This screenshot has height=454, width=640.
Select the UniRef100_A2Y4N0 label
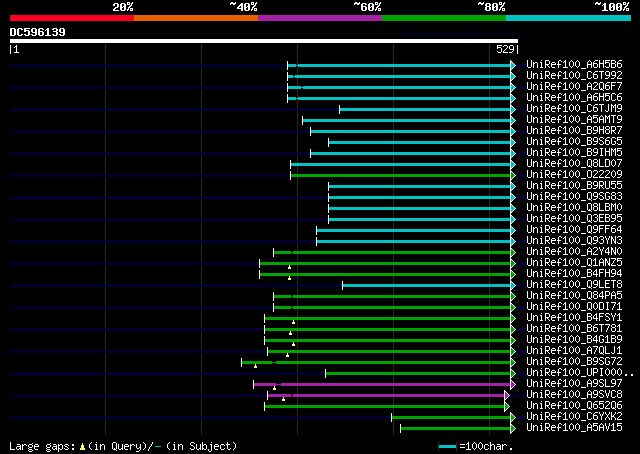[x=574, y=252]
